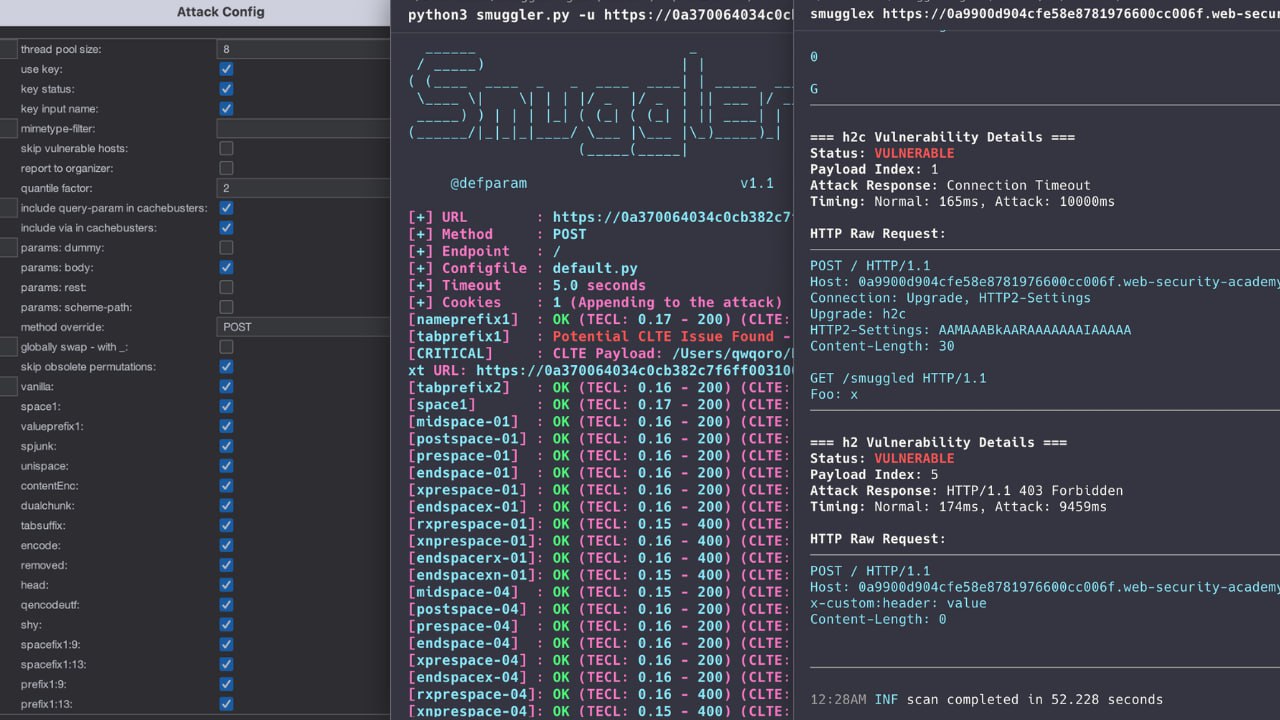Image resolution: width=1280 pixels, height=720 pixels.
Task: Toggle the 'spacefix1:13' checkbox
Action: [x=226, y=664]
